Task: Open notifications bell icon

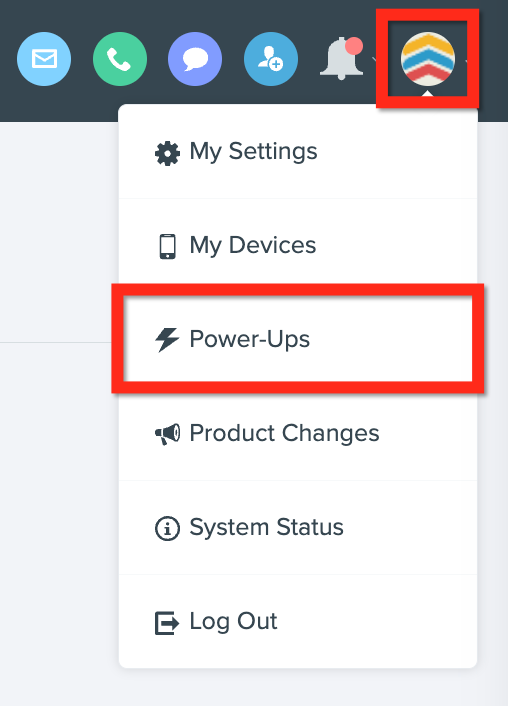Action: tap(342, 59)
